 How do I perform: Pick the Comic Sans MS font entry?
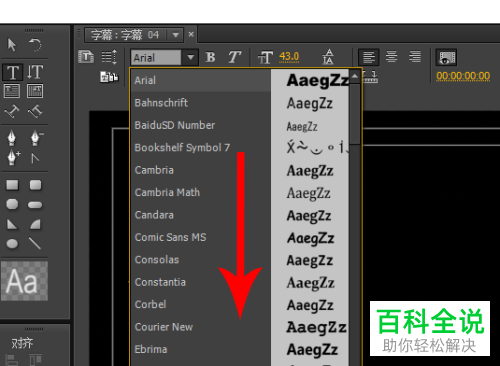click(201, 237)
